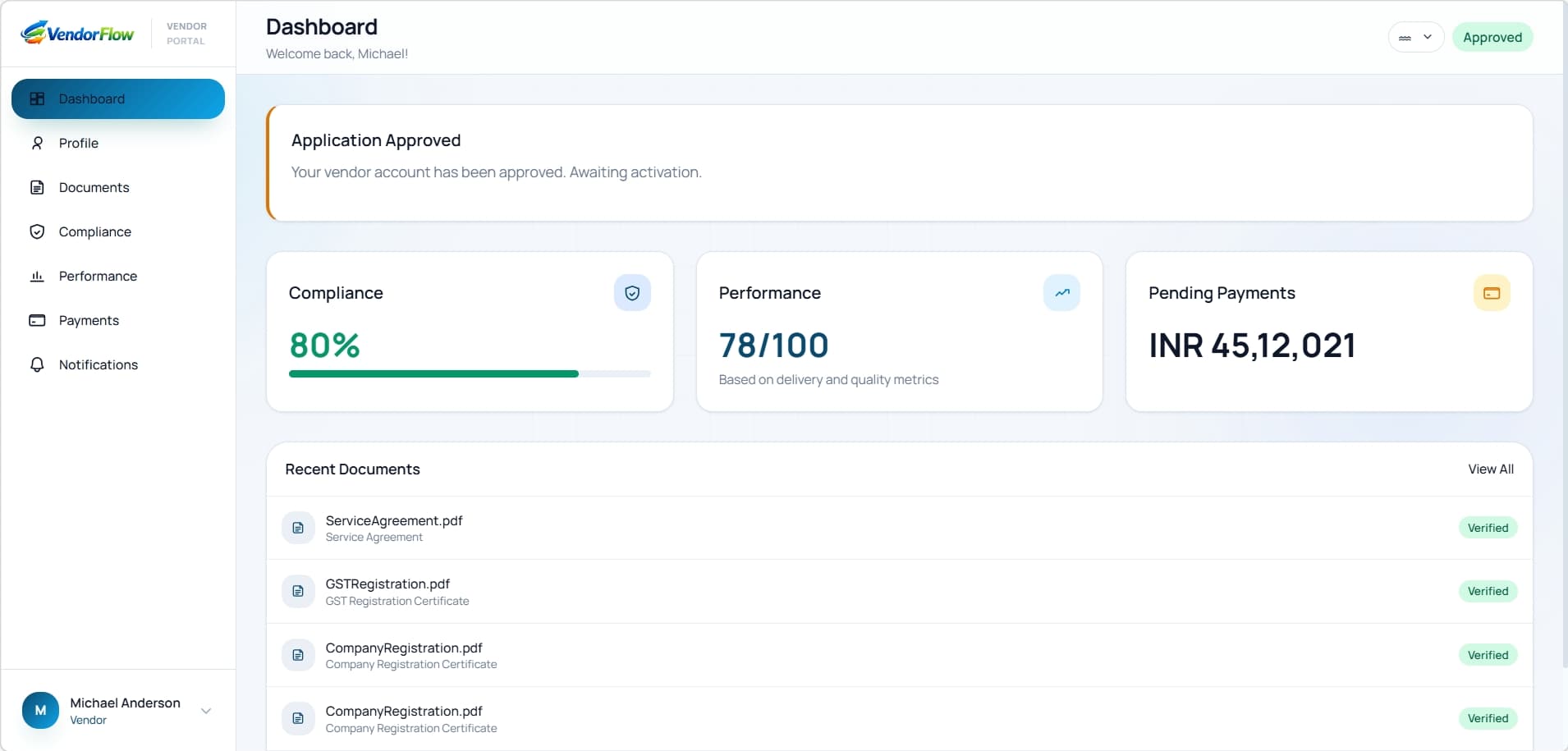Open the language selector dropdown

point(1415,37)
